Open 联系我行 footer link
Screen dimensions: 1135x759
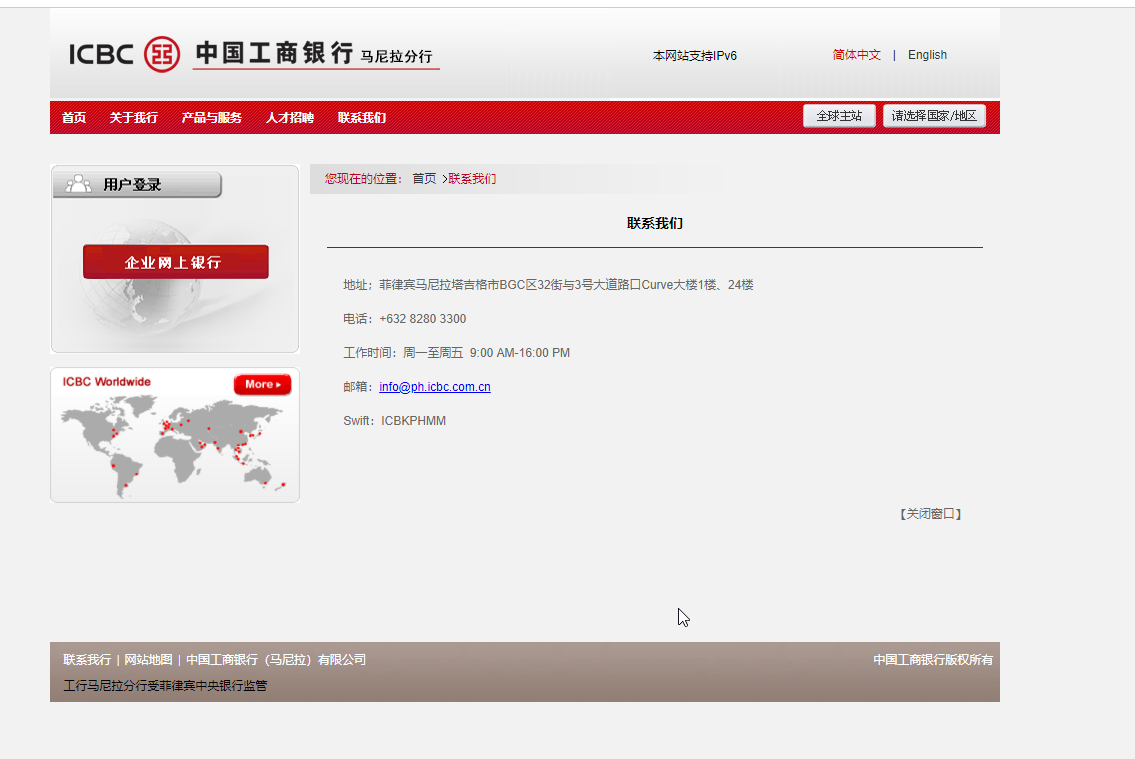click(x=87, y=660)
